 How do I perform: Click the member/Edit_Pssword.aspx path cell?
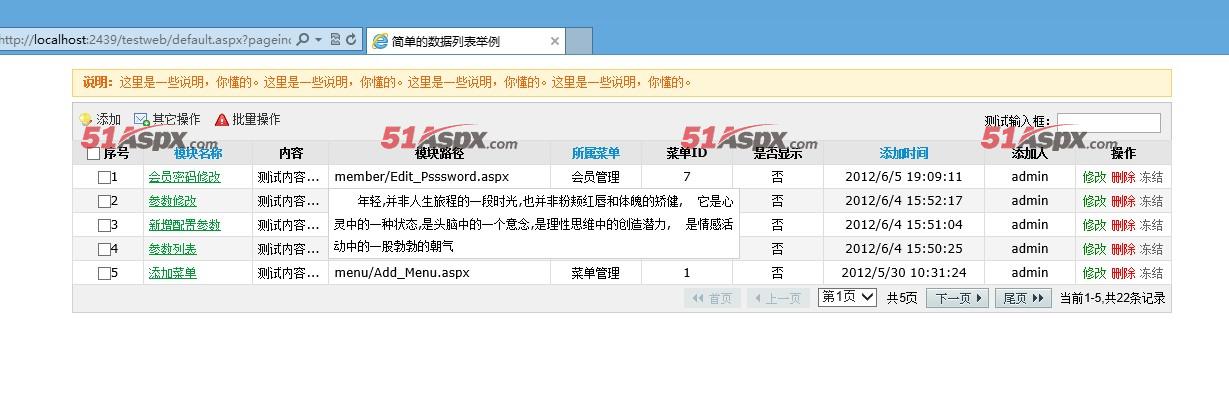(x=439, y=177)
